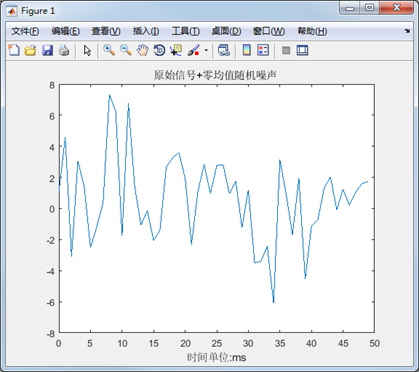Select the Brush data tool
Screen dimensions: 419x372
[193, 51]
